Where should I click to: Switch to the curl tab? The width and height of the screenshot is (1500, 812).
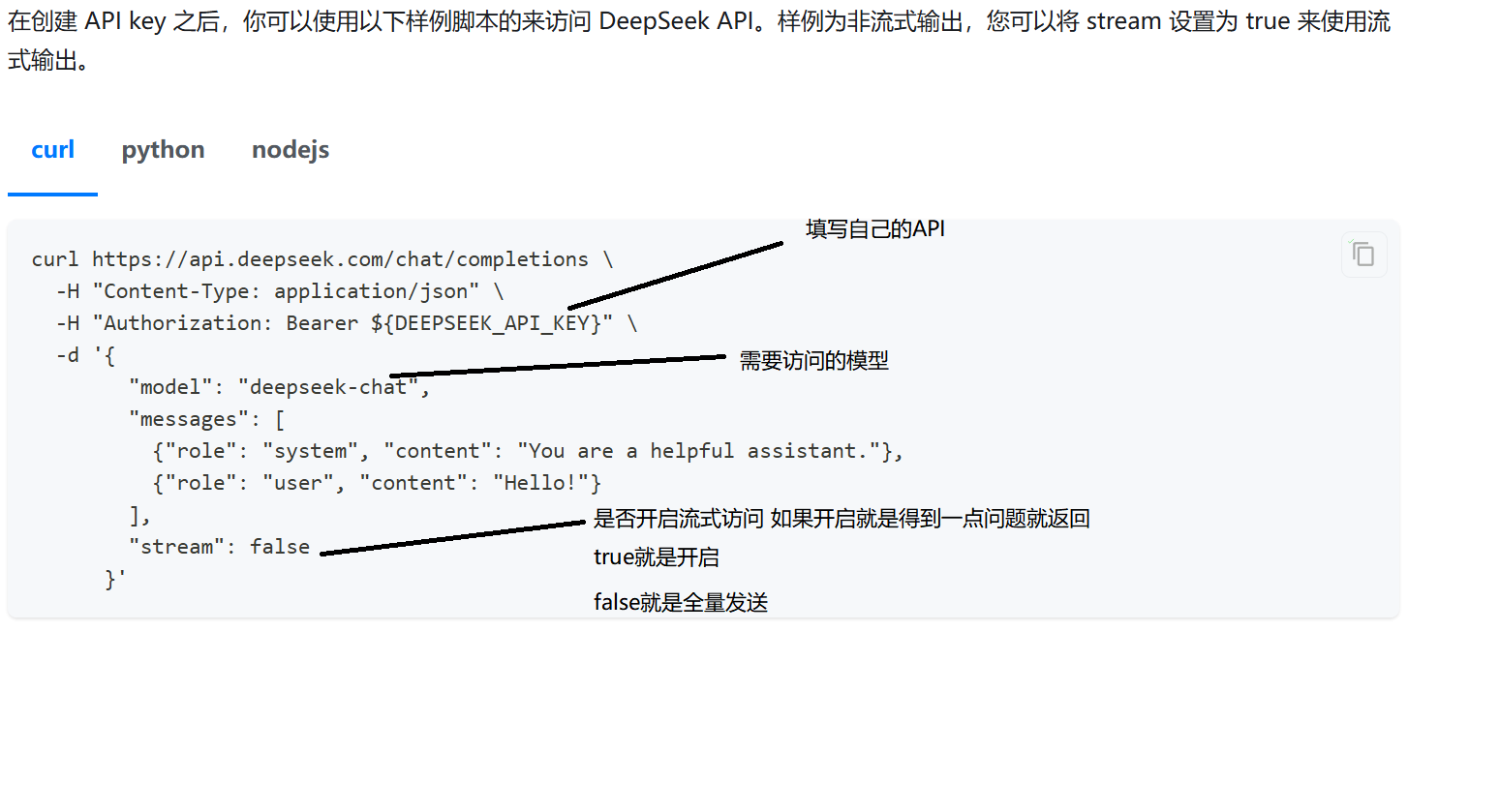(x=52, y=150)
